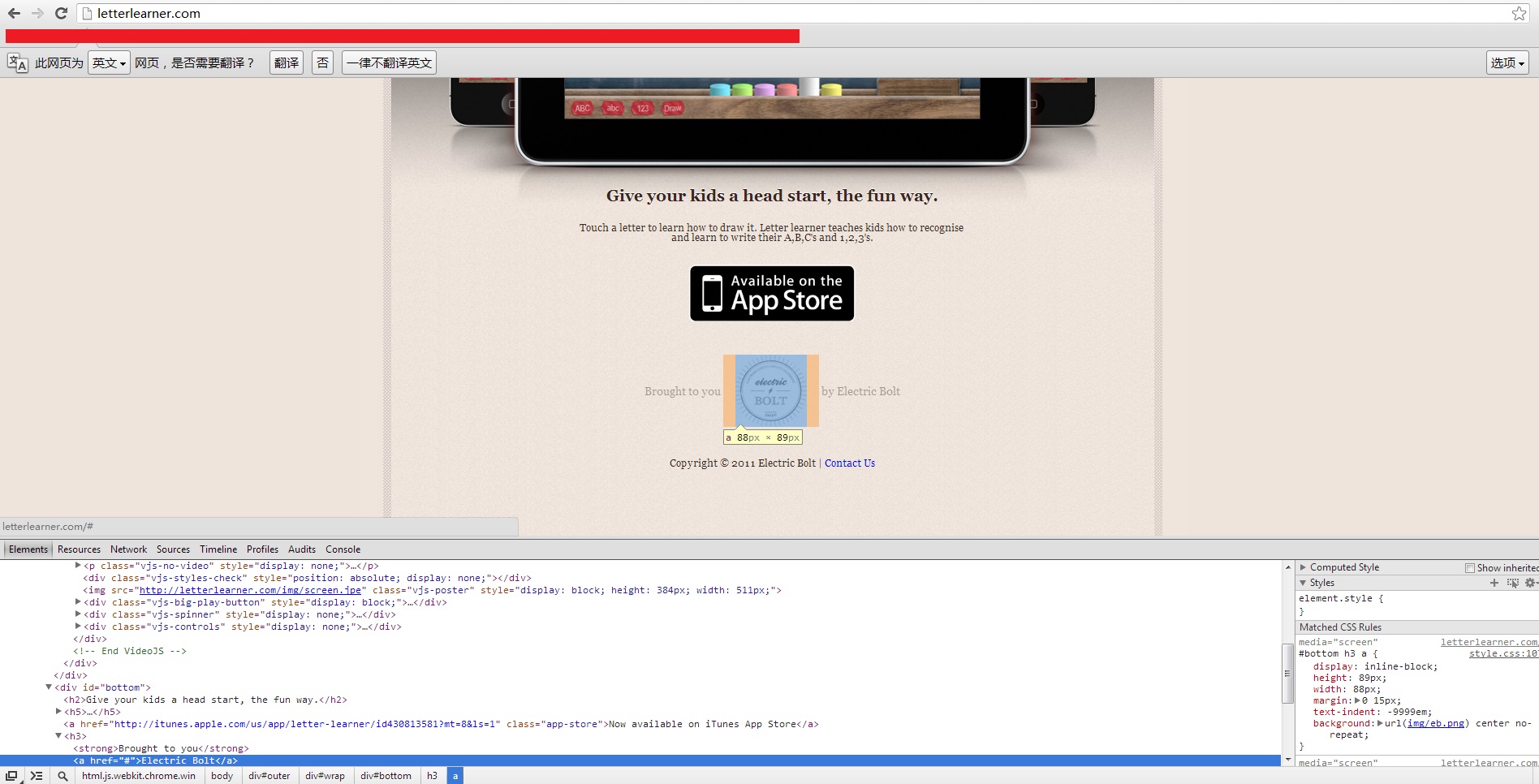This screenshot has height=784, width=1539.
Task: Expand the Computed Style section
Action: (x=1304, y=567)
